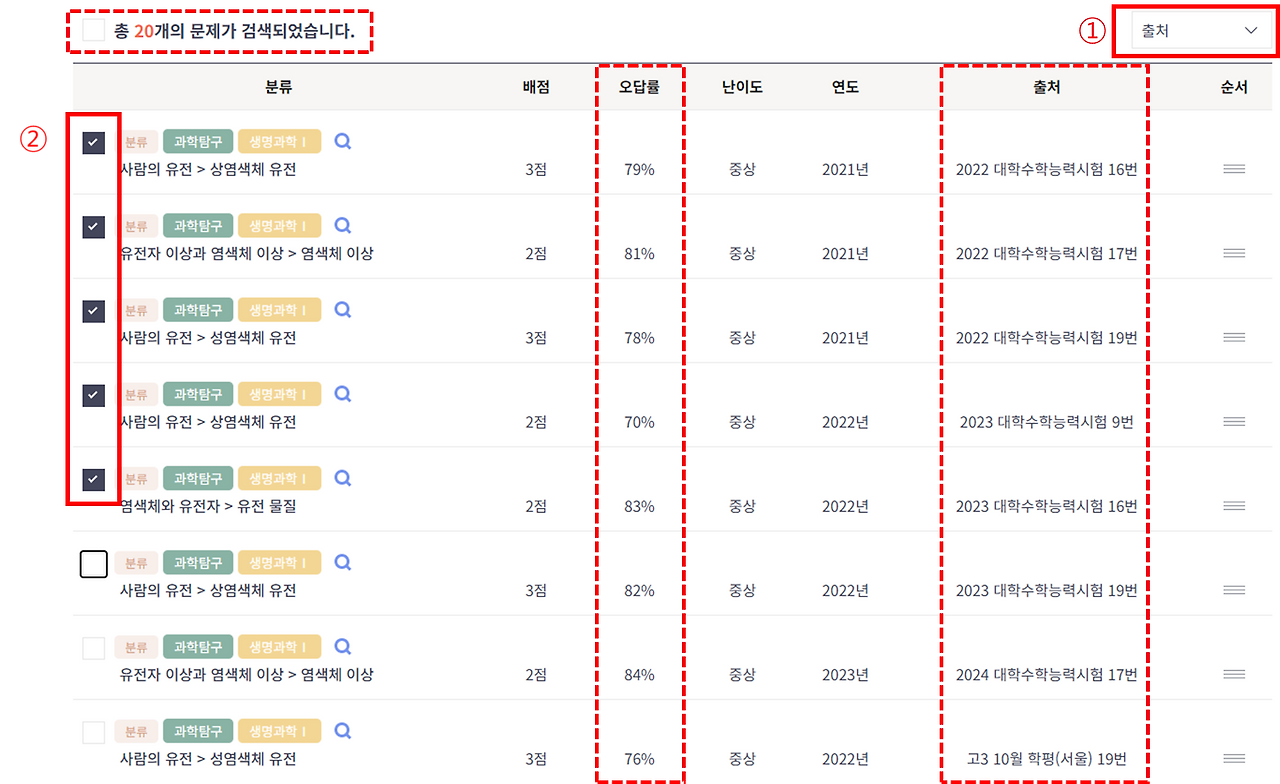Image resolution: width=1280 pixels, height=784 pixels.
Task: Open search preview icon on 2022 수능 17번 row
Action: click(342, 225)
